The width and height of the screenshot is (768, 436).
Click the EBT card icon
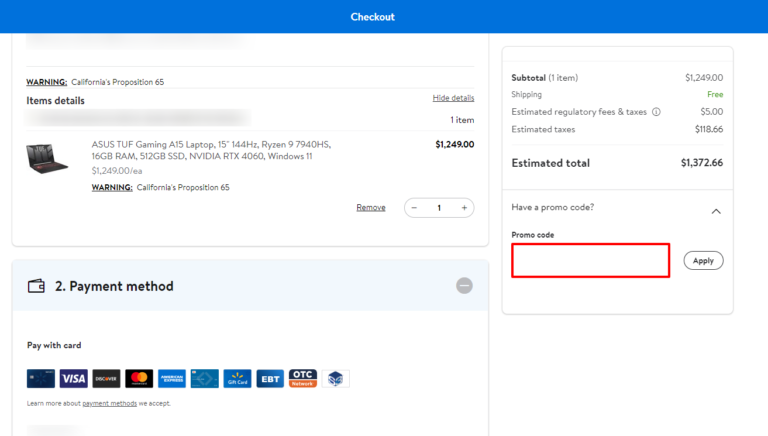tap(270, 379)
